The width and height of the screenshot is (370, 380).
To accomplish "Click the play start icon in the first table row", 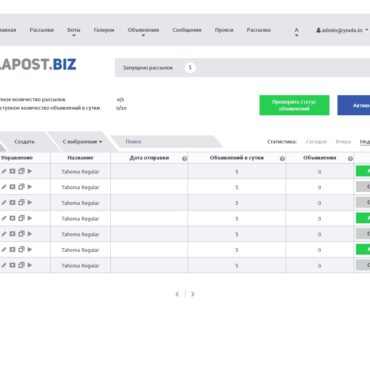I will point(30,171).
